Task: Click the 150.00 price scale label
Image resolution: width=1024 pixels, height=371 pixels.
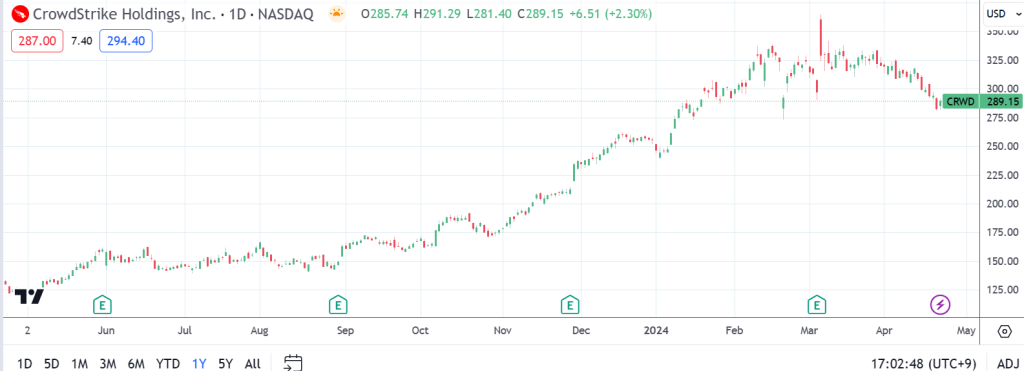Action: (x=1002, y=261)
